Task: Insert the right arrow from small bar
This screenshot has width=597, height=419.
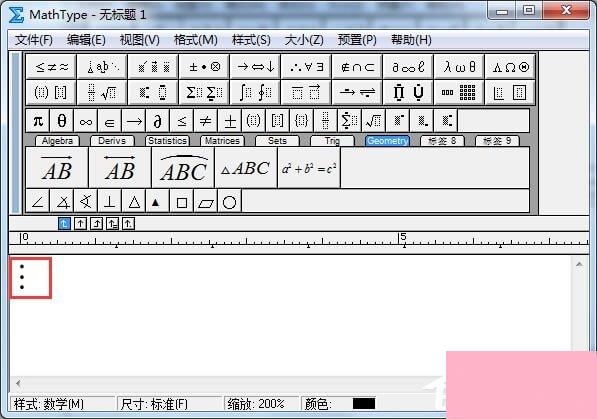Action: click(134, 121)
